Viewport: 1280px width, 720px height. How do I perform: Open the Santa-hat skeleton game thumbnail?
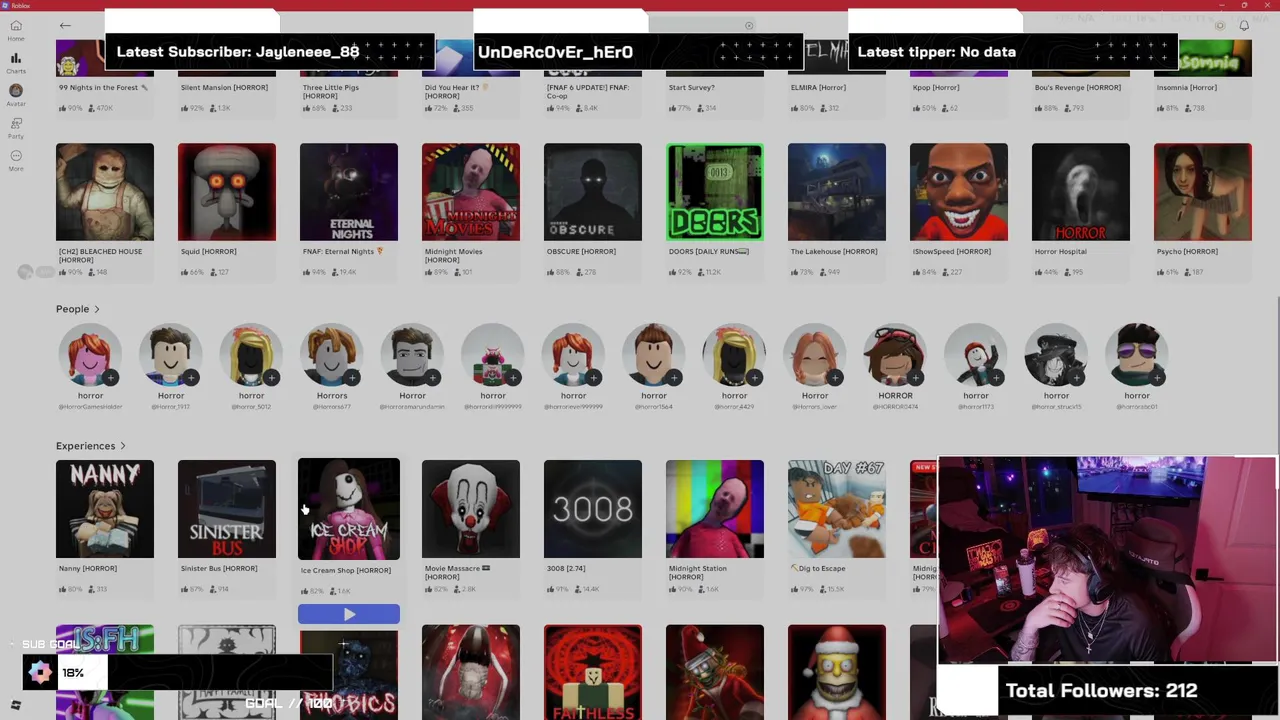tap(715, 672)
